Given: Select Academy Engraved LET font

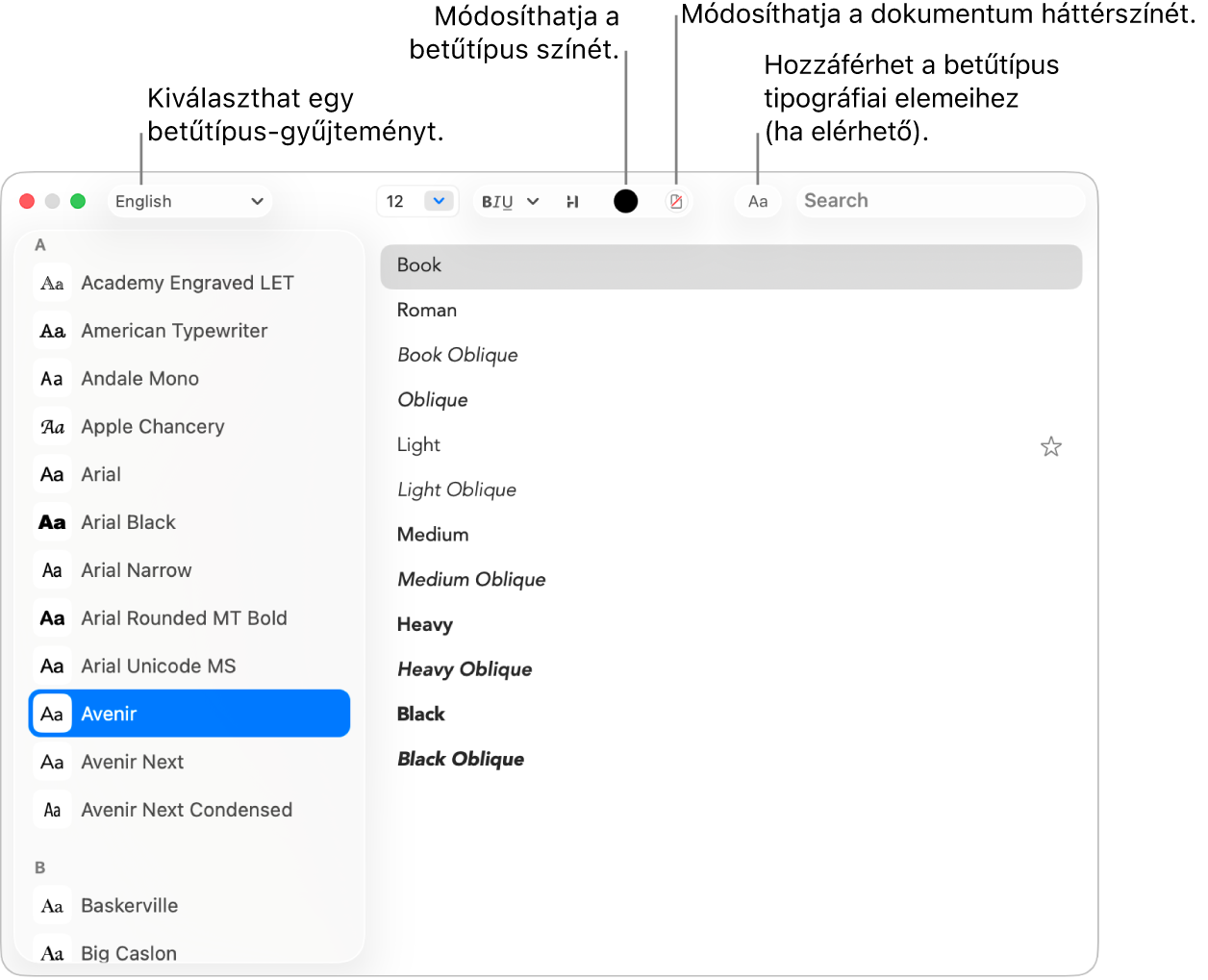Looking at the screenshot, I should click(189, 283).
